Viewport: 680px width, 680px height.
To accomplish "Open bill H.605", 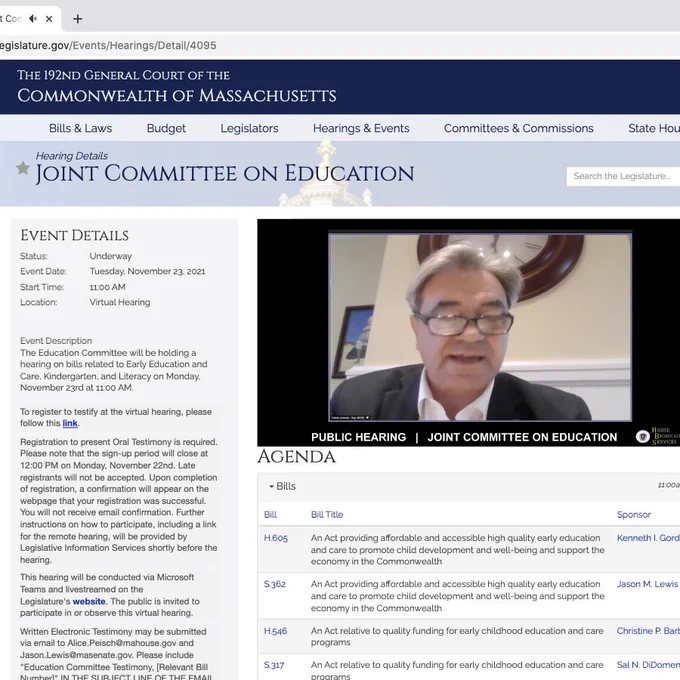I will [x=276, y=538].
